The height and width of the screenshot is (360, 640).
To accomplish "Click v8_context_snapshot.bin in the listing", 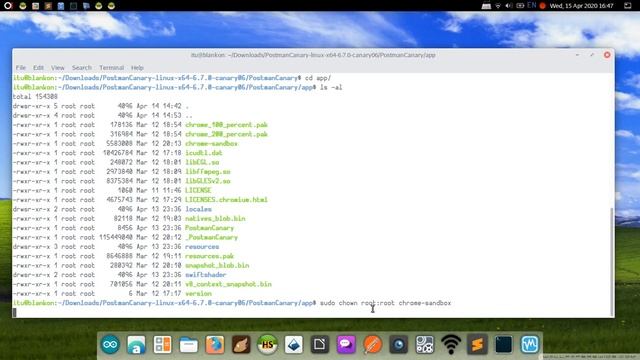I will (228, 284).
